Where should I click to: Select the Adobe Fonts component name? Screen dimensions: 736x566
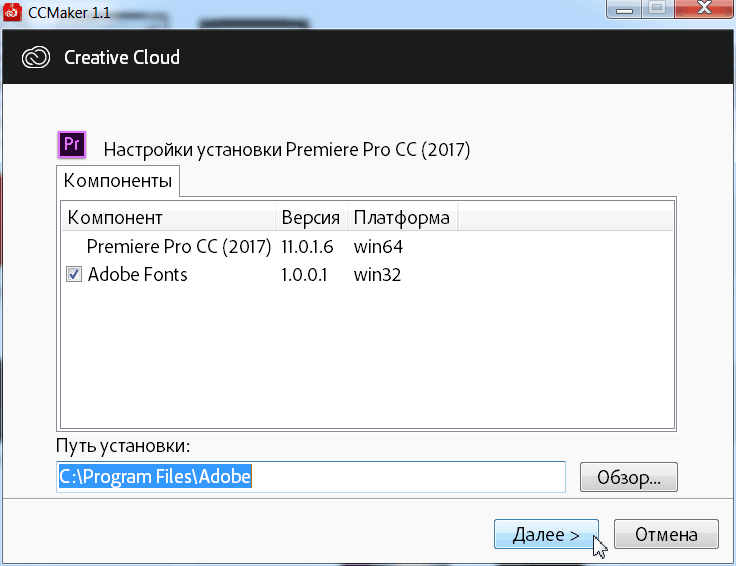click(x=137, y=274)
